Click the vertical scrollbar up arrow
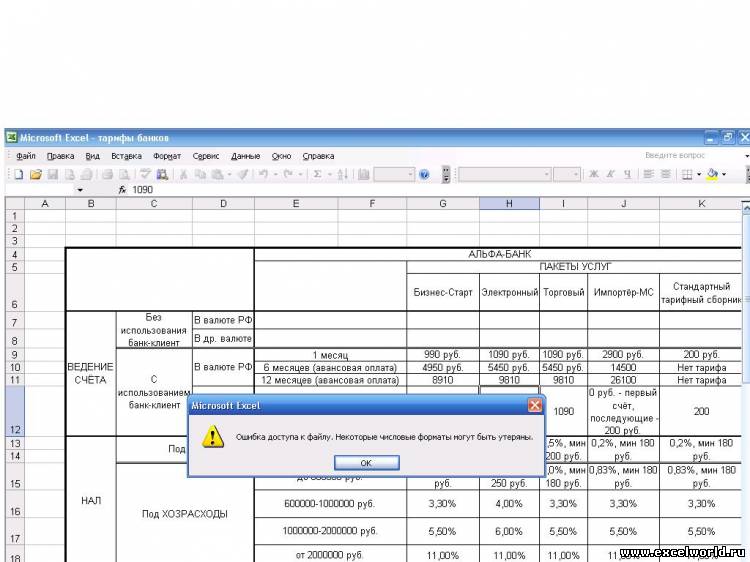750x562 pixels. pyautogui.click(x=746, y=207)
